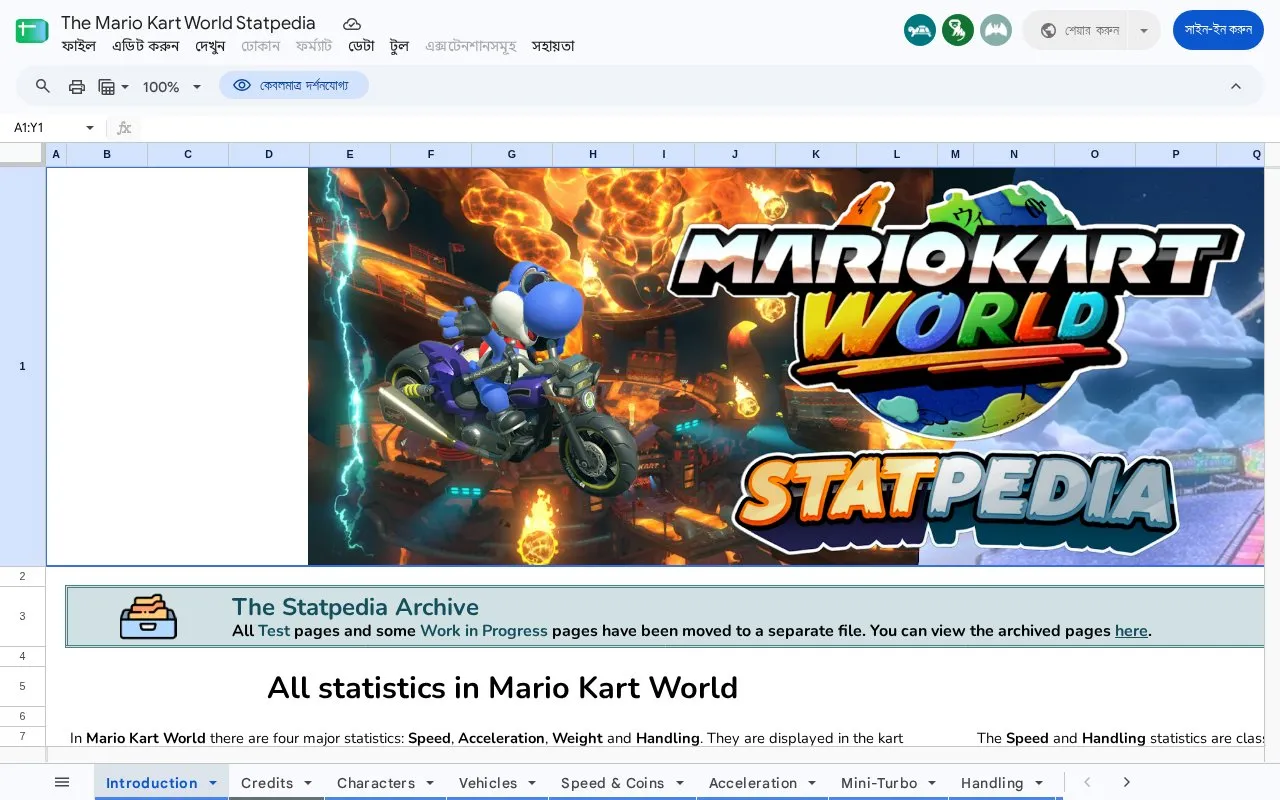Select row header 5
The height and width of the screenshot is (800, 1280).
pos(22,687)
